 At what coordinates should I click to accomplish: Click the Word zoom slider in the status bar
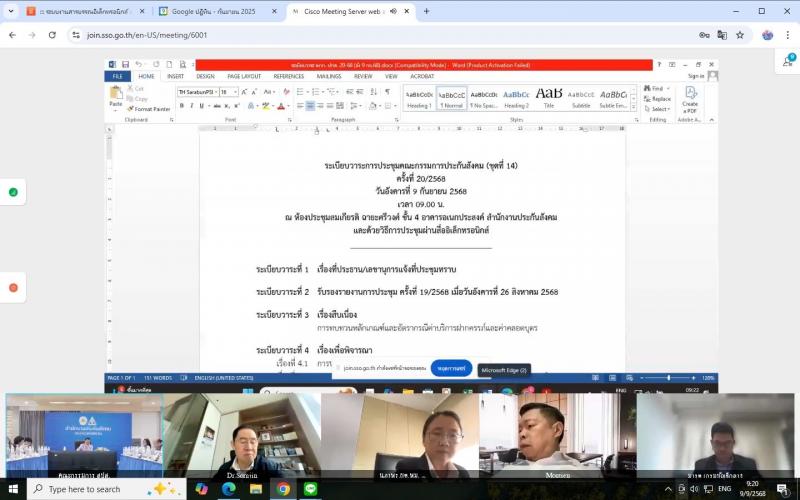click(x=668, y=378)
